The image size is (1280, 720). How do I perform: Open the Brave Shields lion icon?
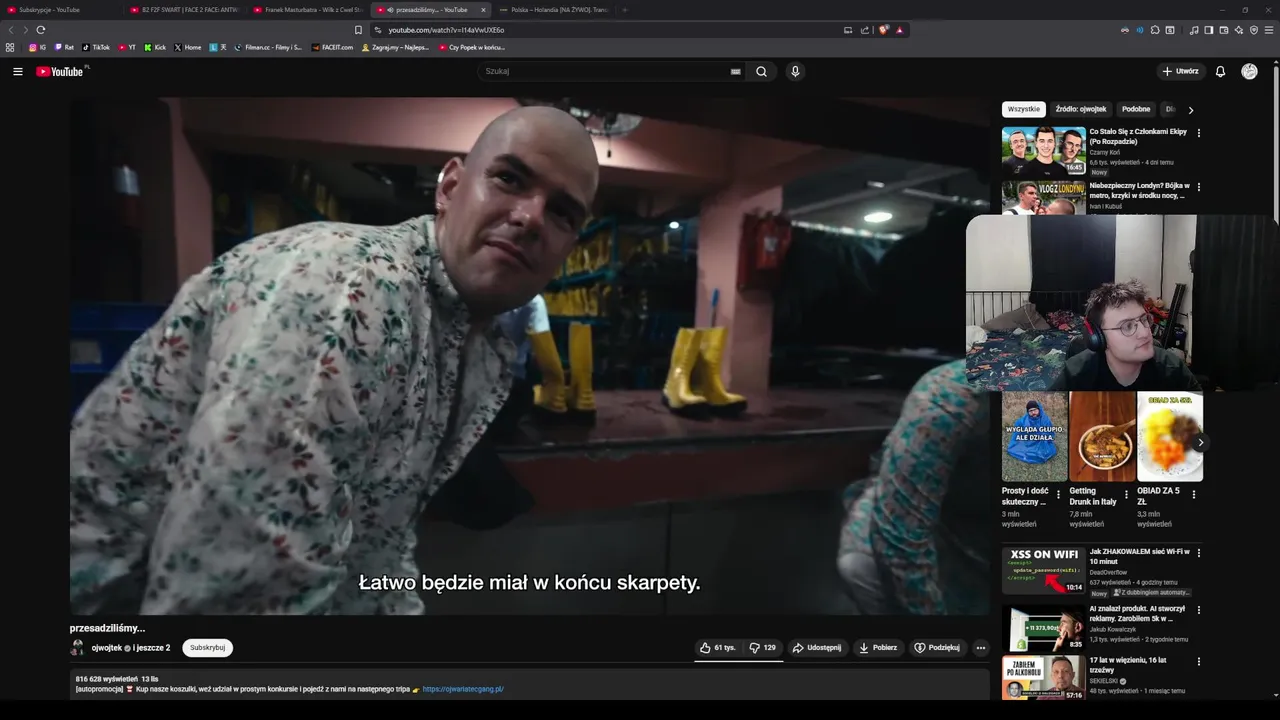pyautogui.click(x=883, y=30)
